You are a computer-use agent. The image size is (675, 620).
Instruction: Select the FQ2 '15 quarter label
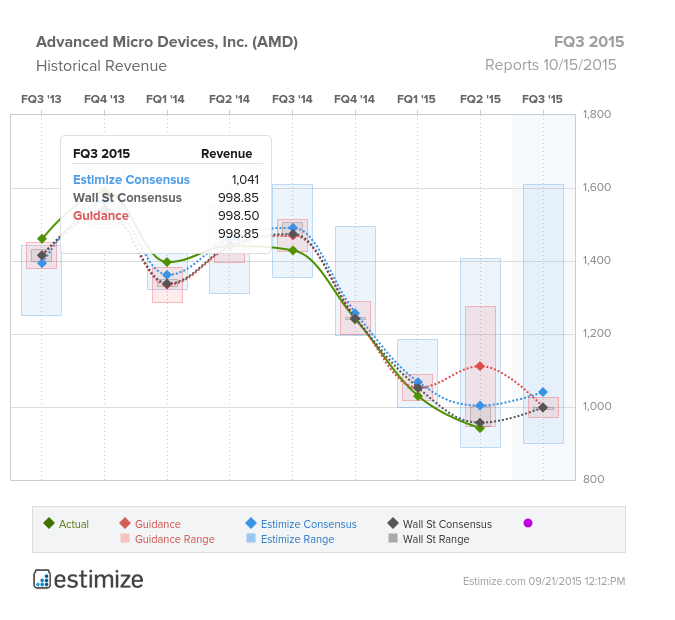pyautogui.click(x=480, y=99)
